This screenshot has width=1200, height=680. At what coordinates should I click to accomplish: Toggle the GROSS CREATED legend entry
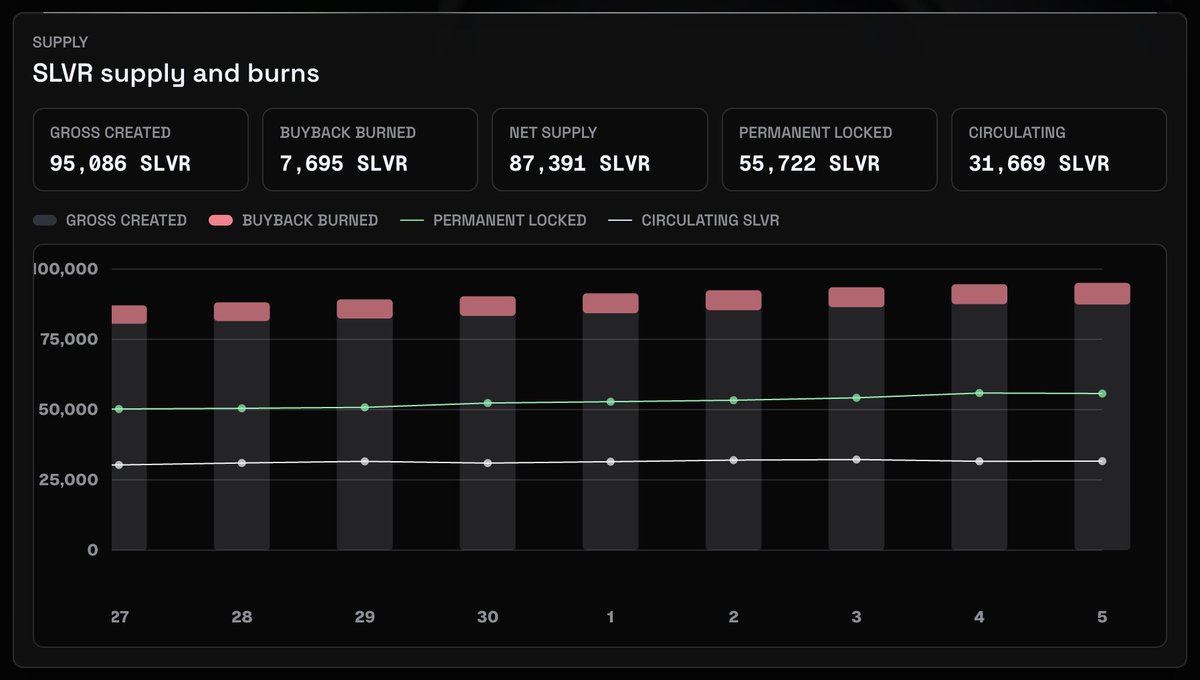click(110, 220)
